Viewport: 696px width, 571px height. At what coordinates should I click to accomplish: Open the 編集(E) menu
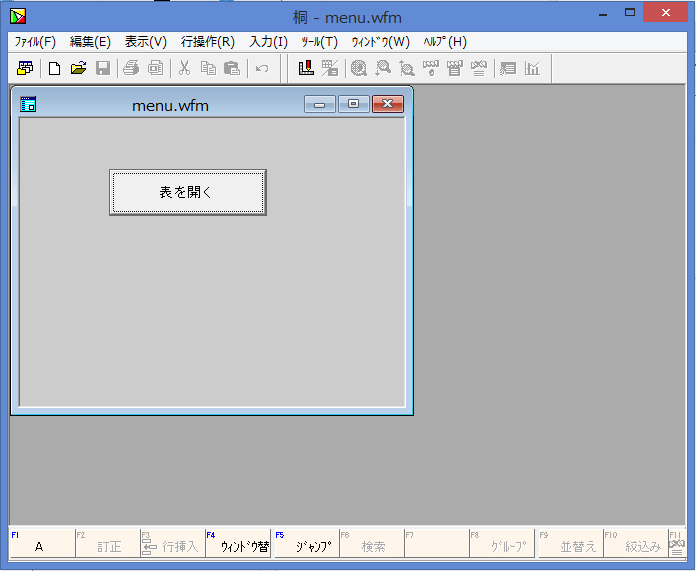point(90,42)
